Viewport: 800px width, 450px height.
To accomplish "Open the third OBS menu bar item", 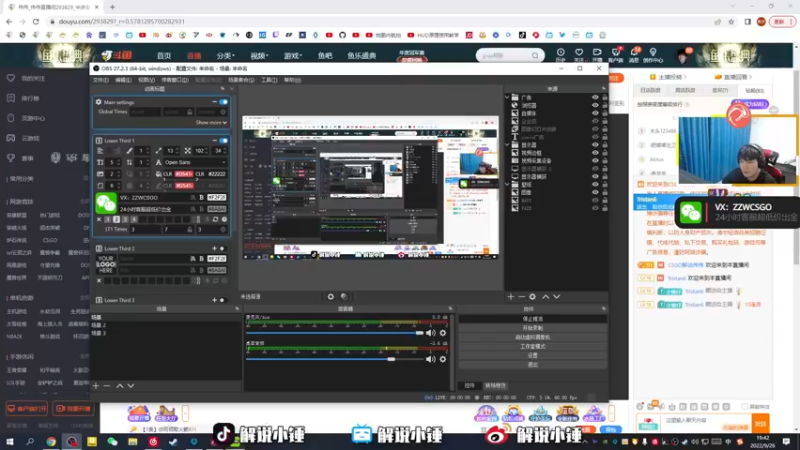I will 146,80.
